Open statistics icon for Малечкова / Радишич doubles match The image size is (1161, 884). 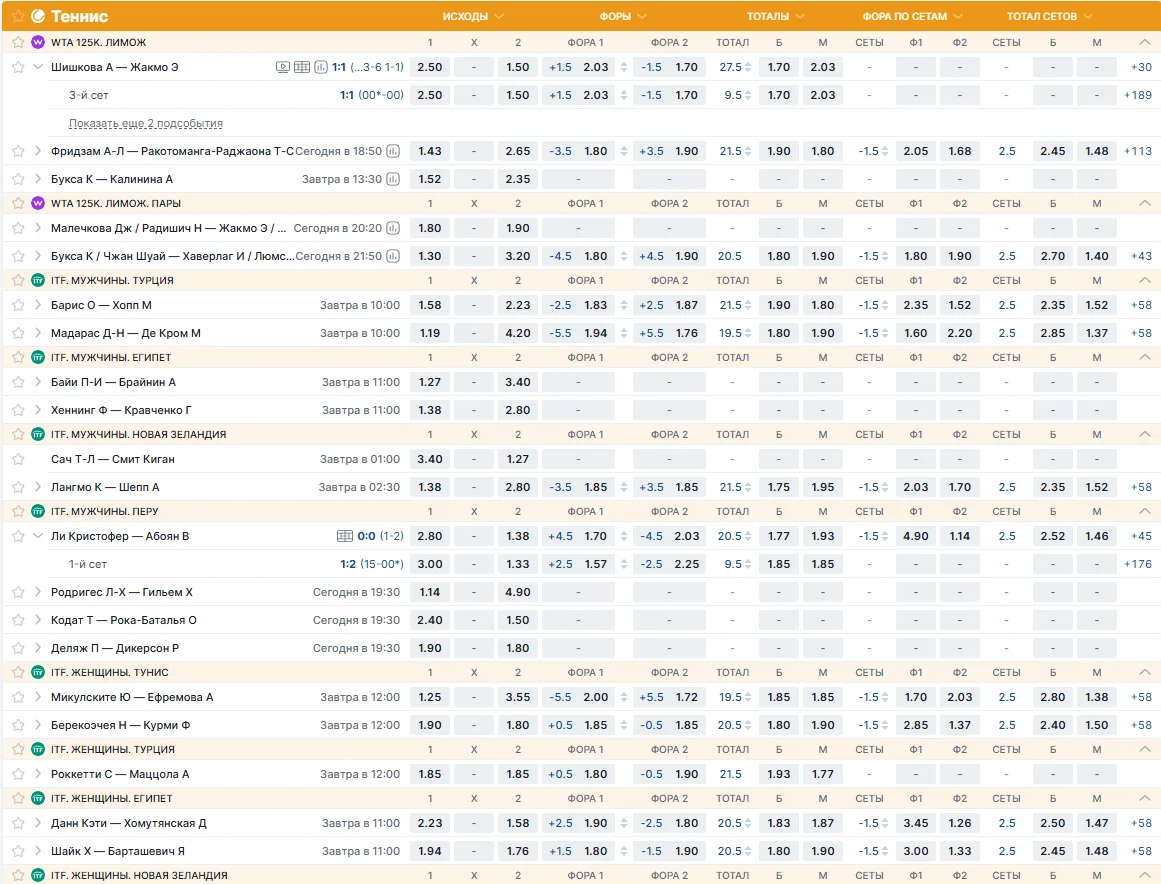coord(393,228)
